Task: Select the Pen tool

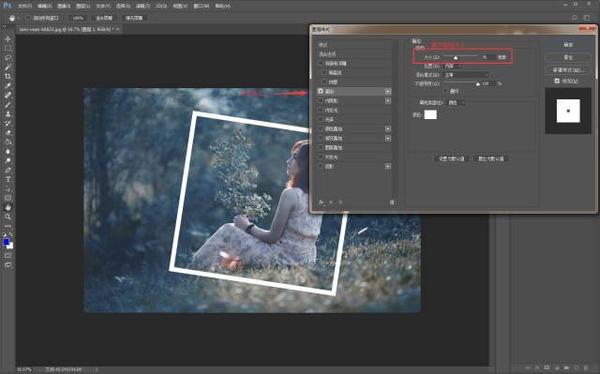Action: (x=8, y=170)
